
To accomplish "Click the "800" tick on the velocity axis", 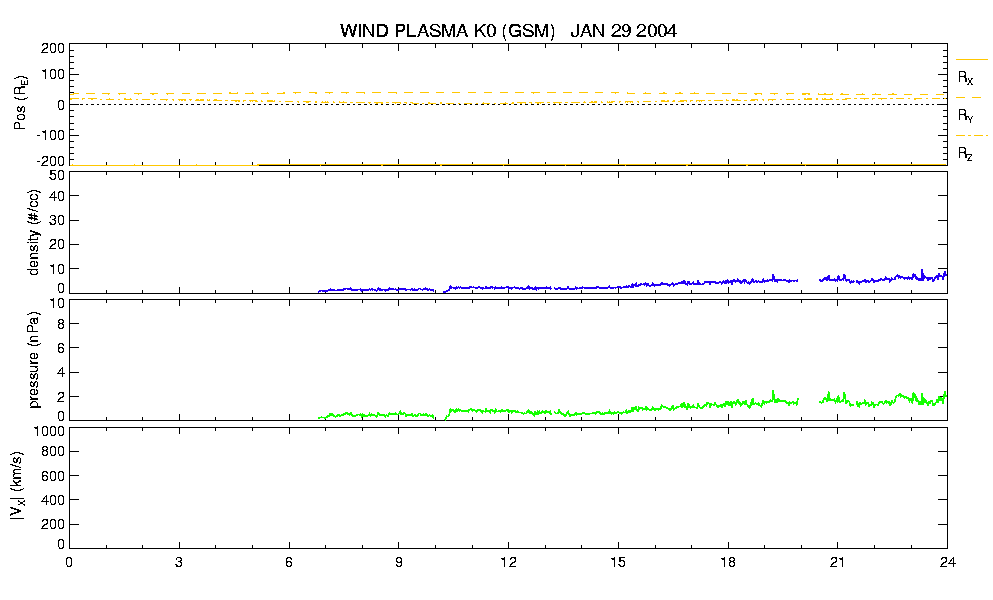I will point(53,451).
